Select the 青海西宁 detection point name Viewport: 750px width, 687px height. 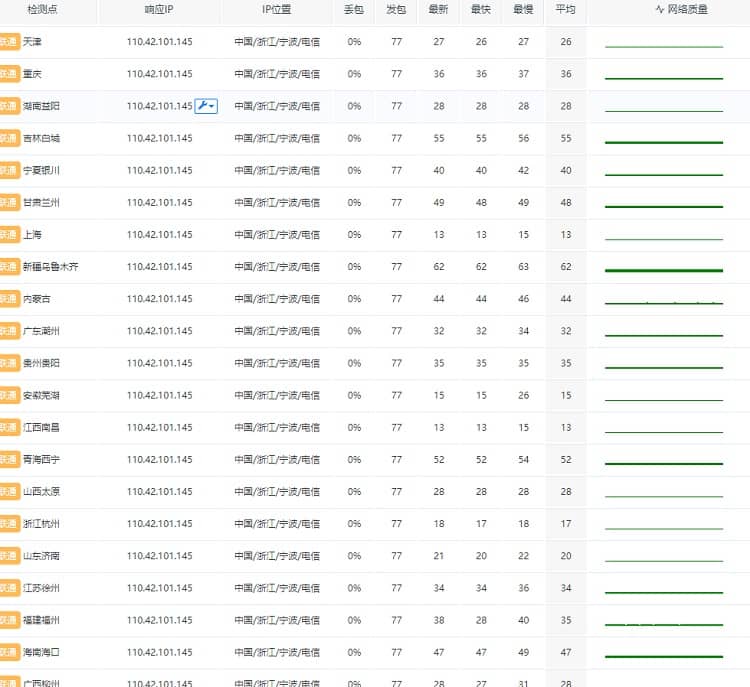41,459
